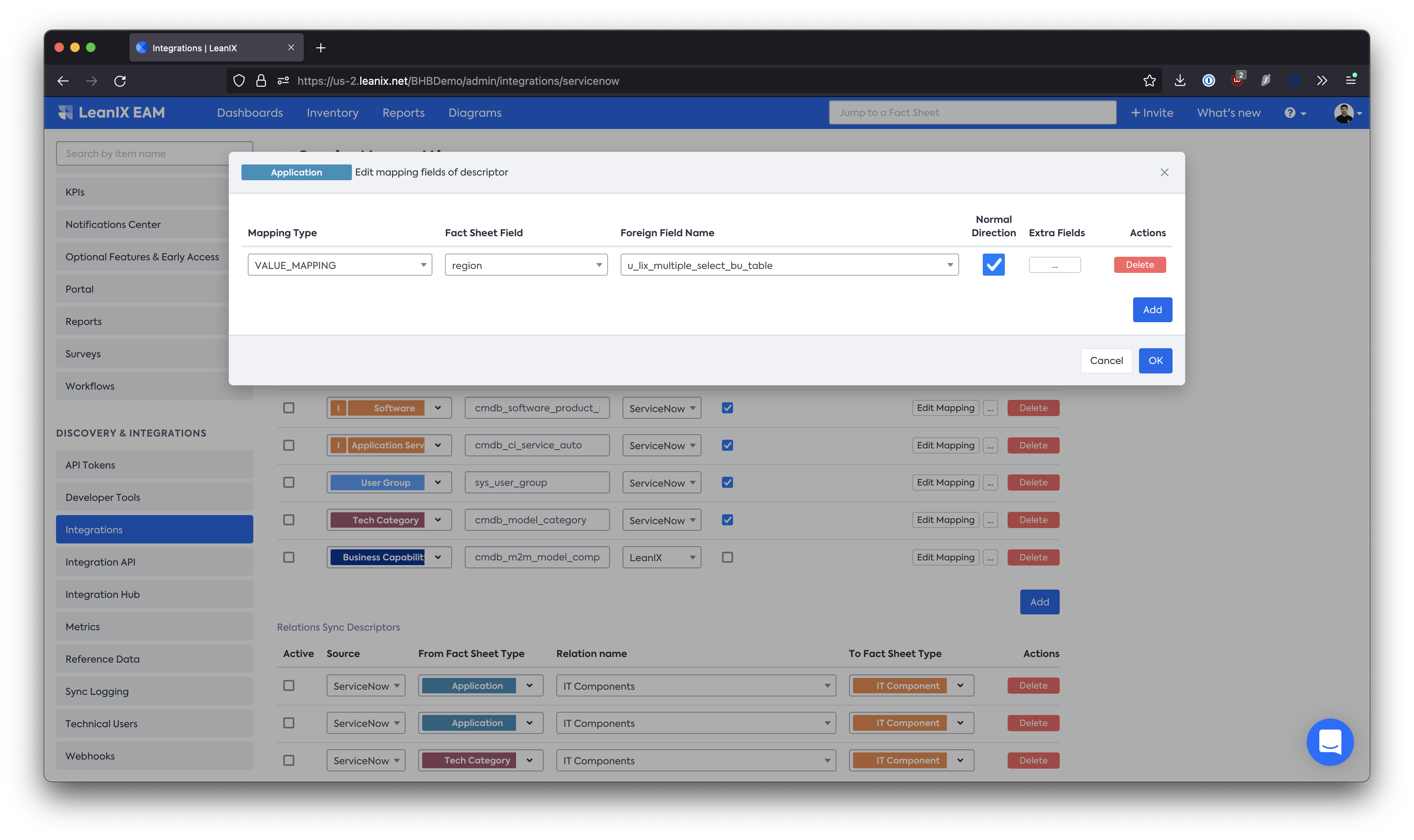
Task: Open the u_lix_multiple_select_bu_table foreign field dropdown
Action: [x=789, y=265]
